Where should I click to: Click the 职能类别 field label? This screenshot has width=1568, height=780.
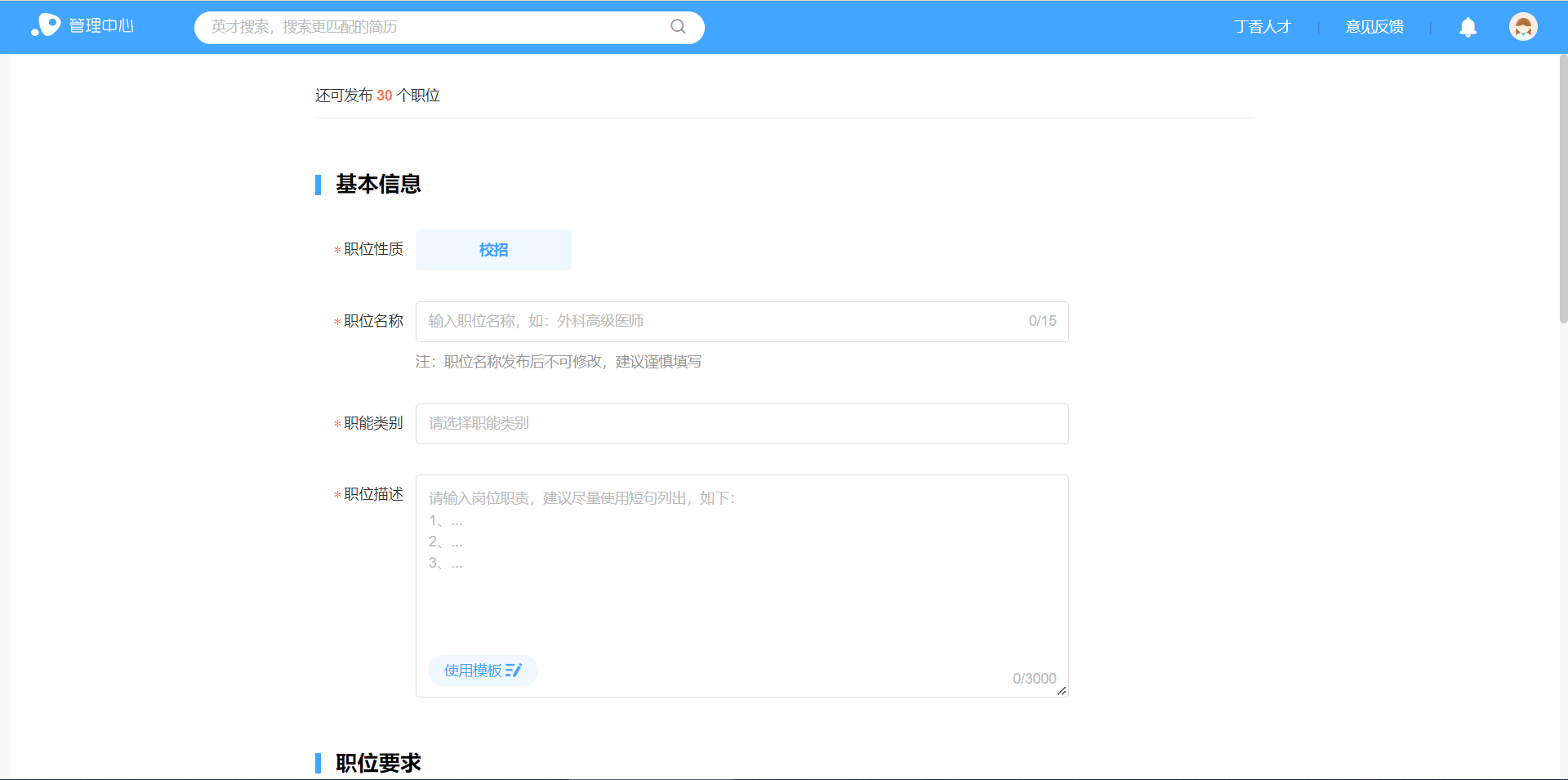click(x=373, y=423)
